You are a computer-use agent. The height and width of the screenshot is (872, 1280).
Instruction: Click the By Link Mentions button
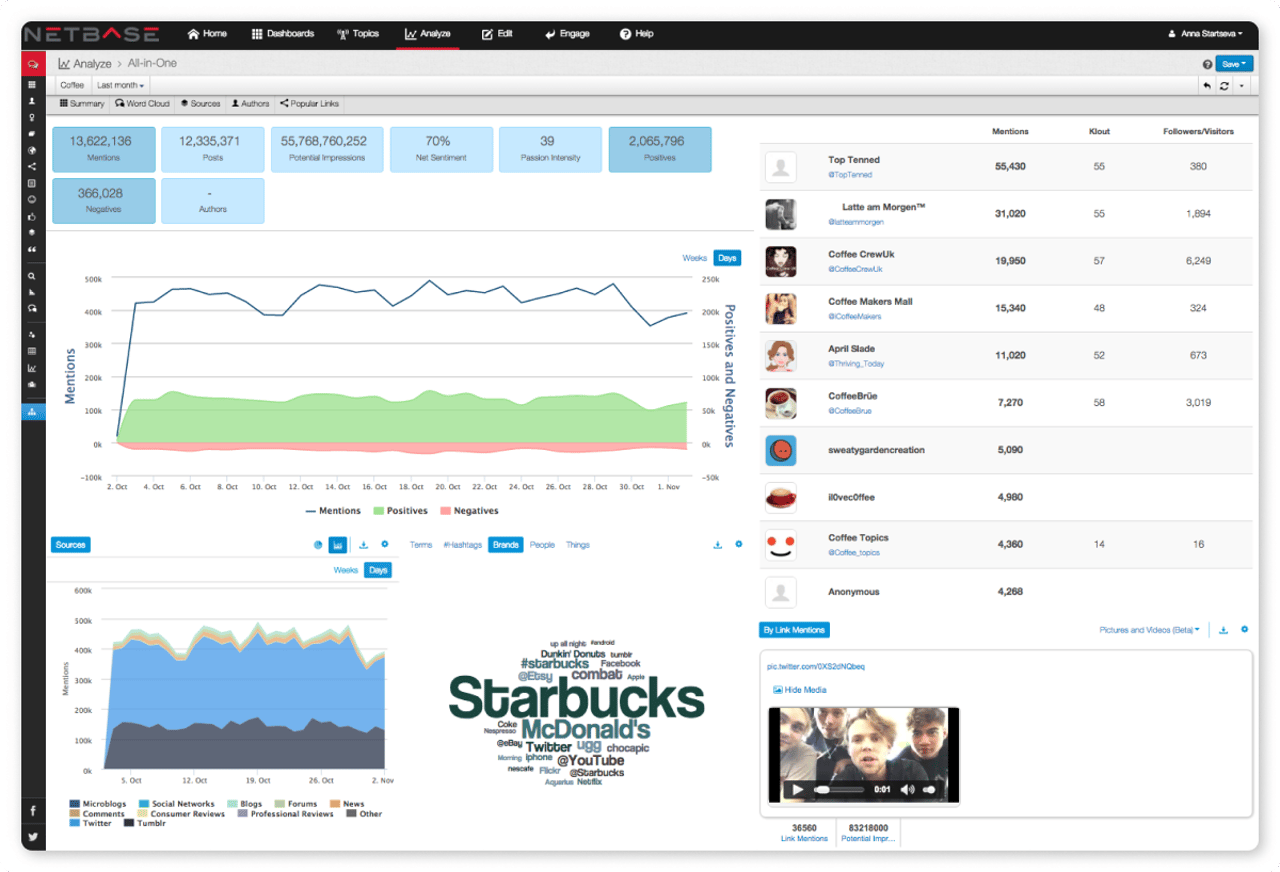pos(793,629)
